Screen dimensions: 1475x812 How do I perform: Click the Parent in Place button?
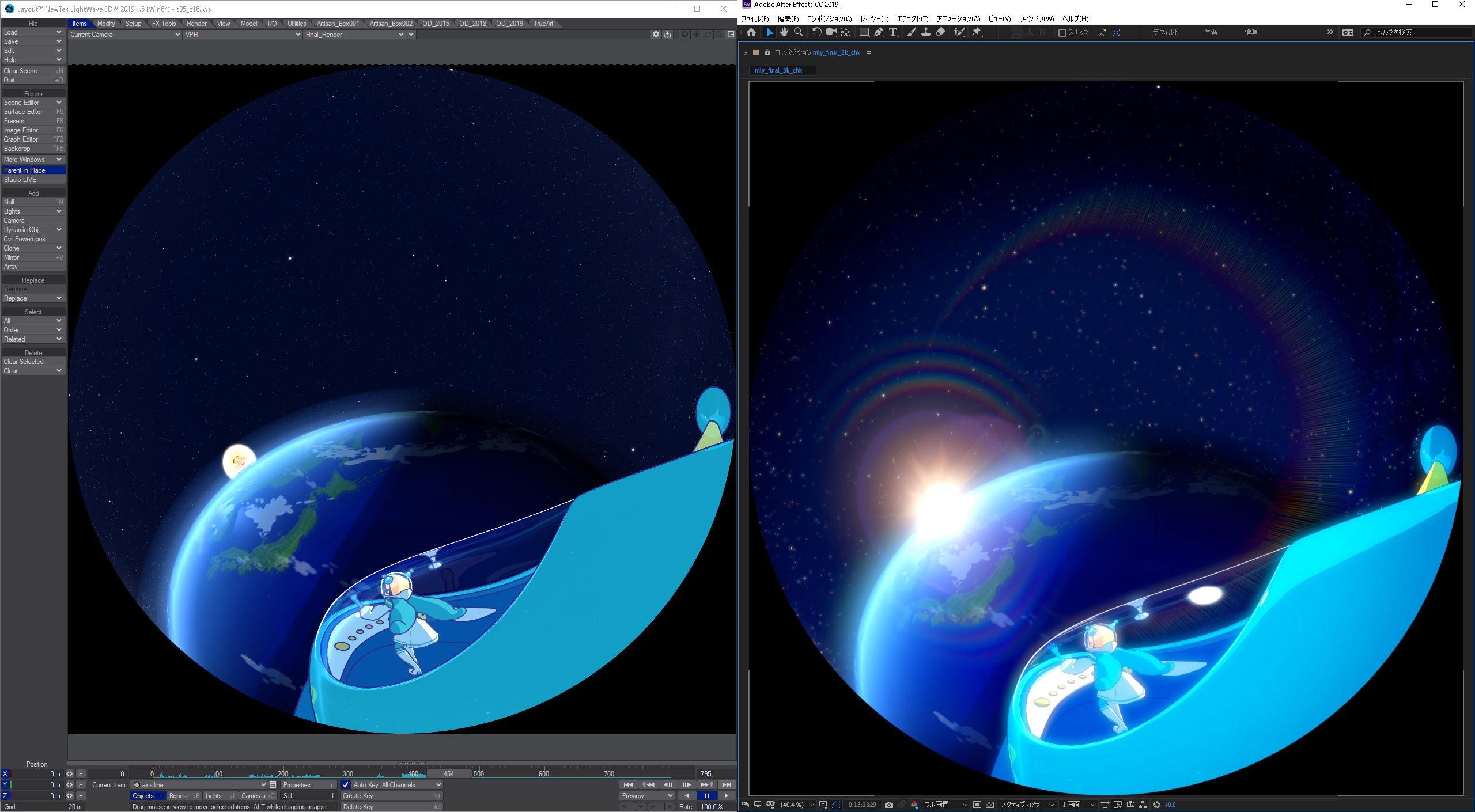(33, 170)
